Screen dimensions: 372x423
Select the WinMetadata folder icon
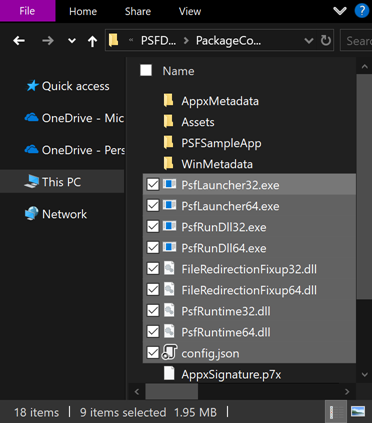[168, 163]
